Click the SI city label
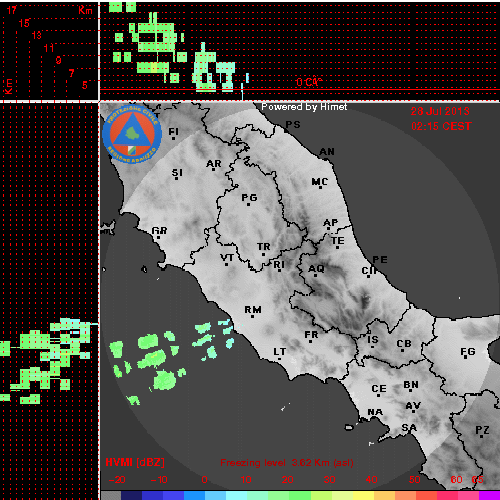 [x=177, y=173]
